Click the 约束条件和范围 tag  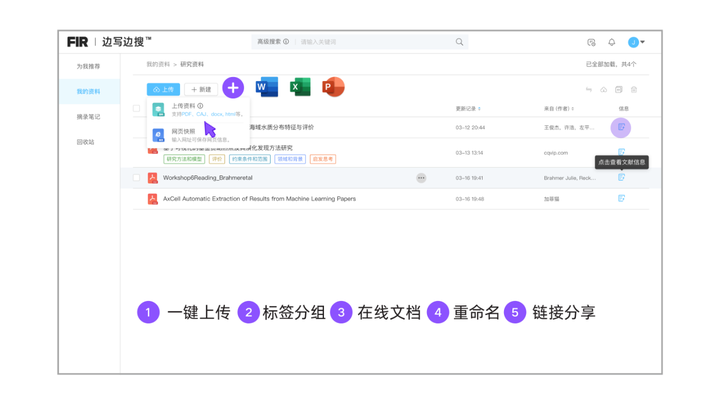[250, 159]
